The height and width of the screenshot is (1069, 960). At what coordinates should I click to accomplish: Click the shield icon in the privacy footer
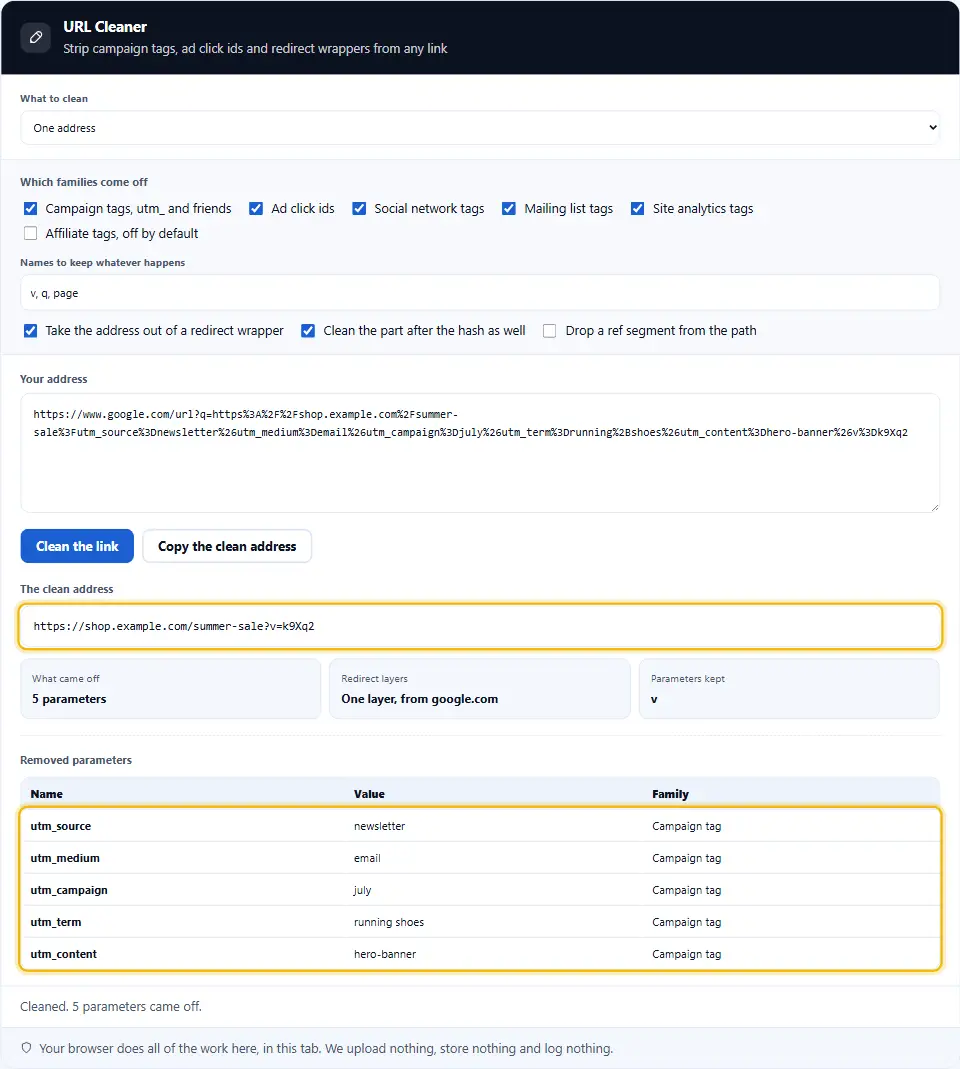(x=27, y=1048)
